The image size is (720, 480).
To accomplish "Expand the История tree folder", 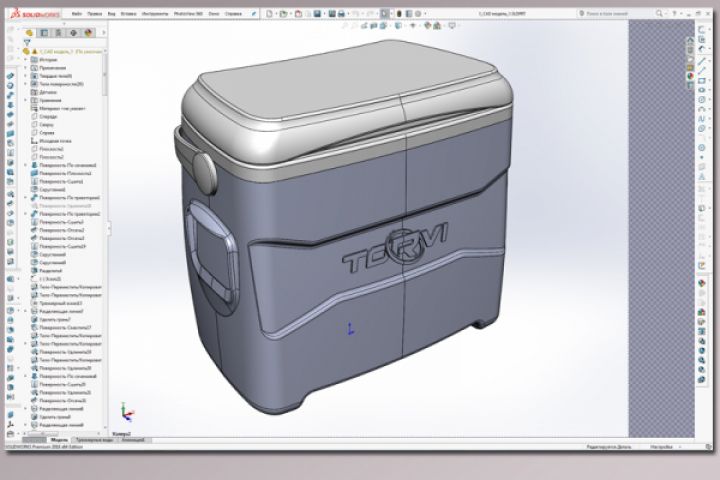I will [x=26, y=60].
